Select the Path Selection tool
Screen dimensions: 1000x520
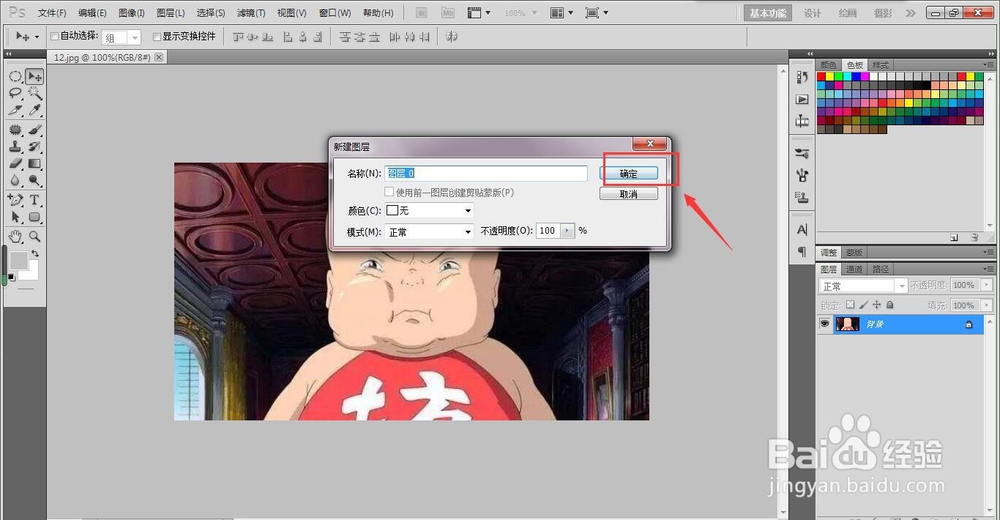[15, 217]
